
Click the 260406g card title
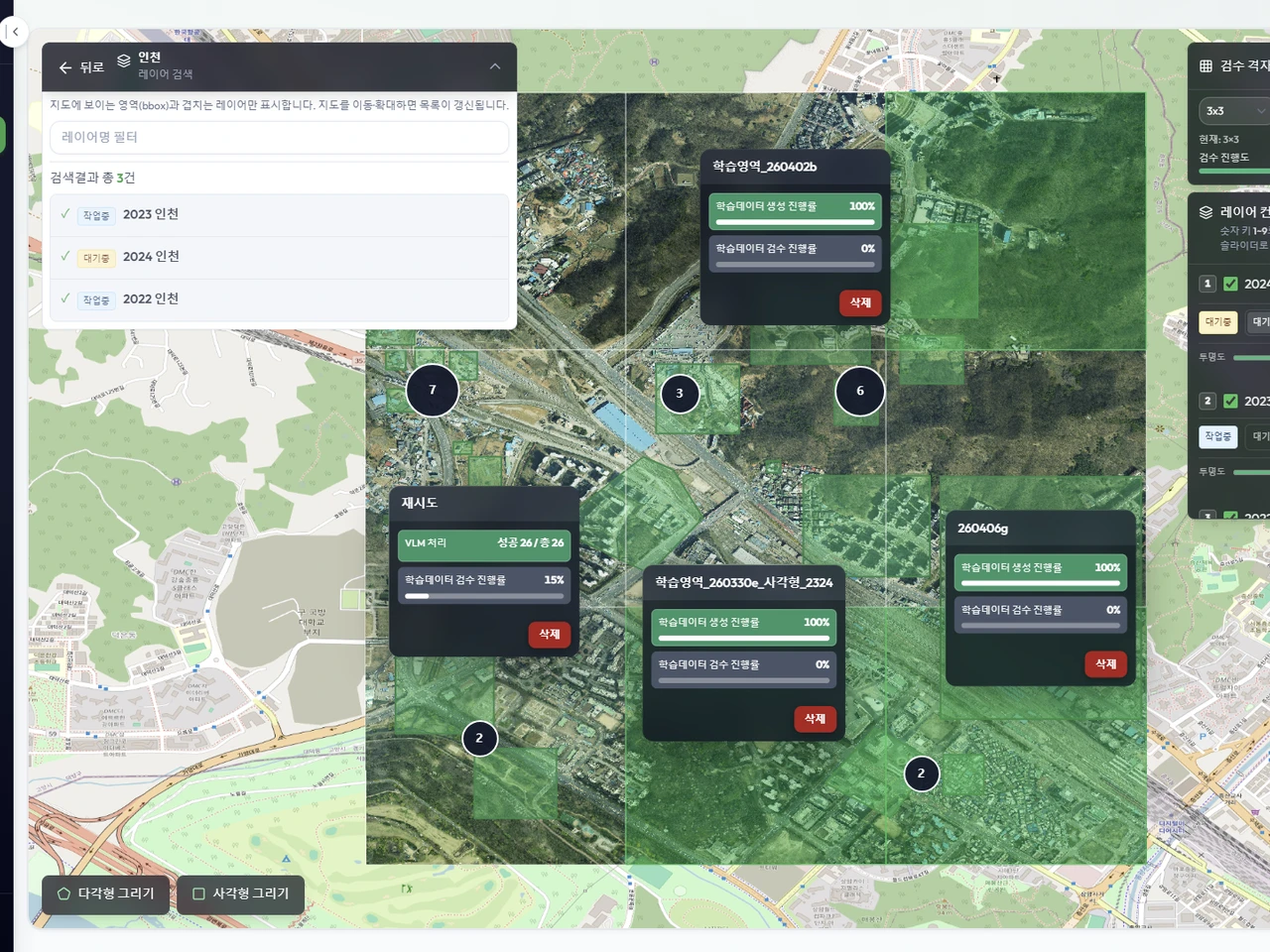(x=982, y=529)
